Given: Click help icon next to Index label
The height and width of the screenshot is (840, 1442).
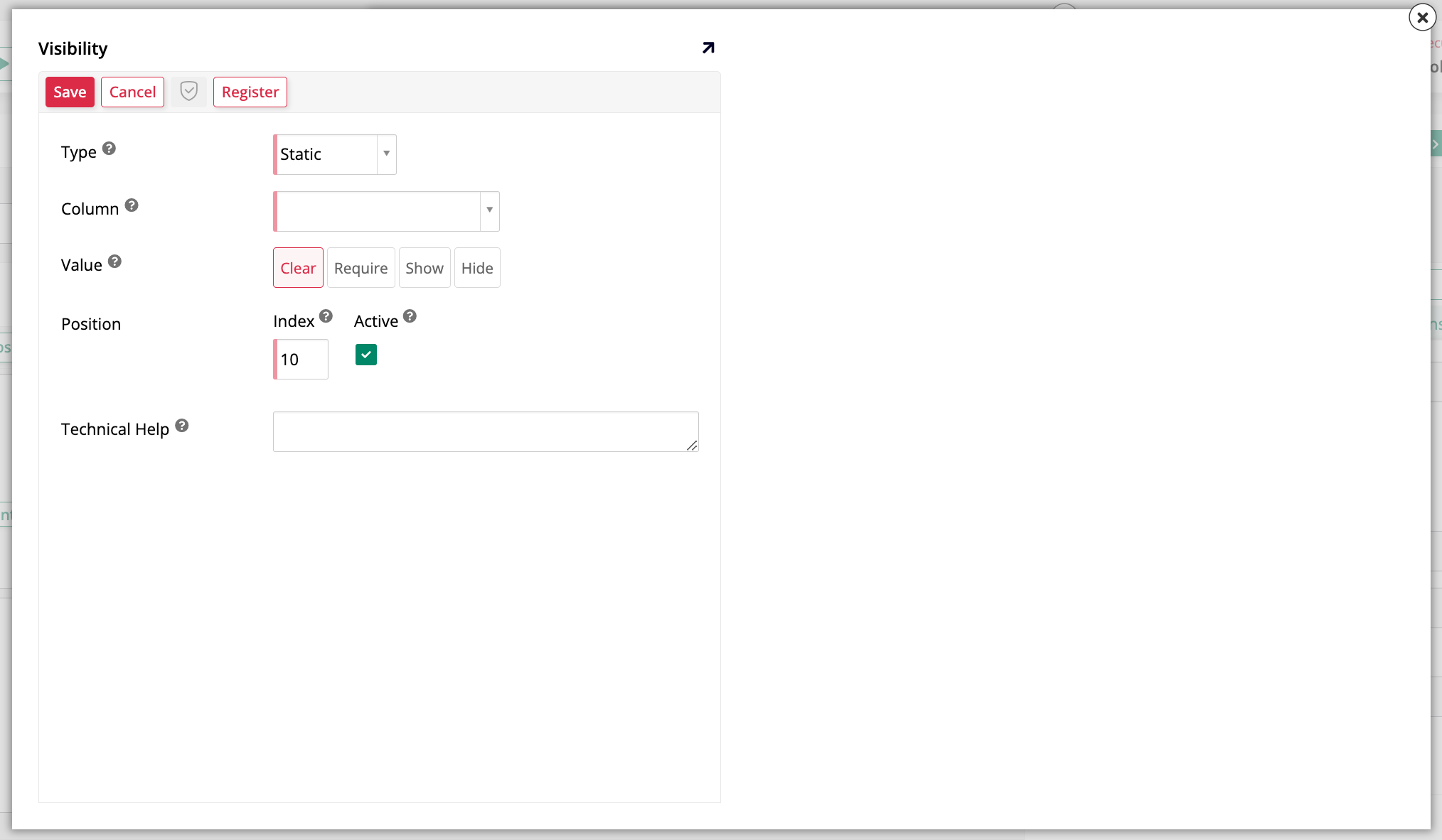Looking at the screenshot, I should (x=326, y=316).
